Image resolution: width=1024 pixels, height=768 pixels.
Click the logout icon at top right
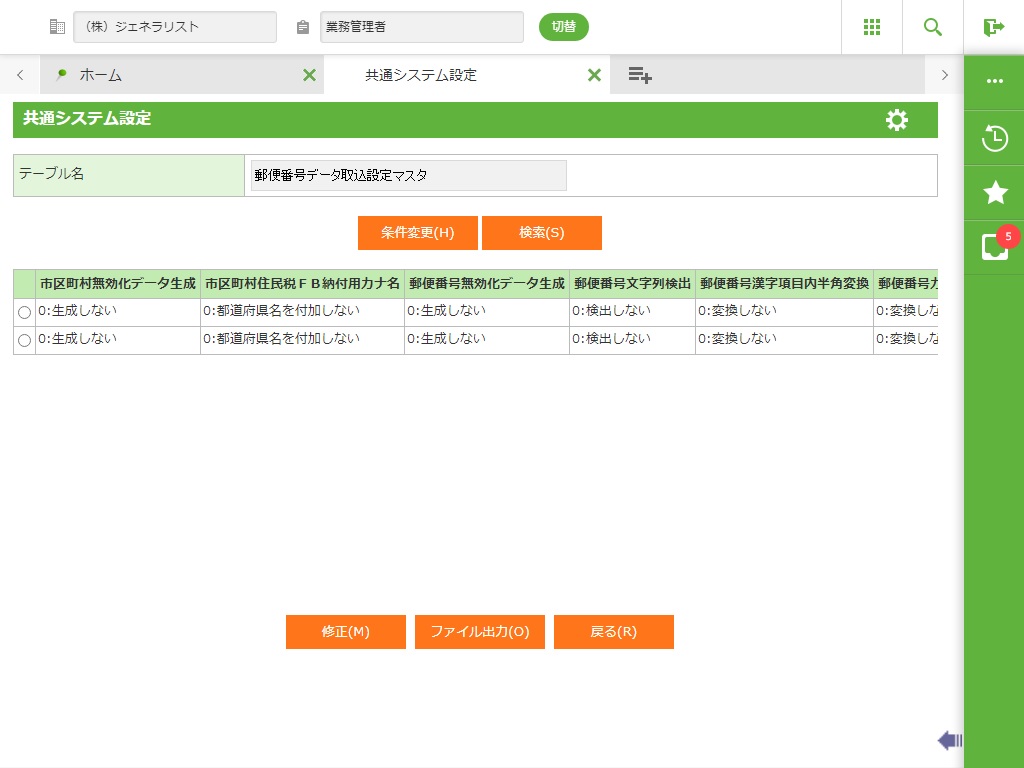993,27
